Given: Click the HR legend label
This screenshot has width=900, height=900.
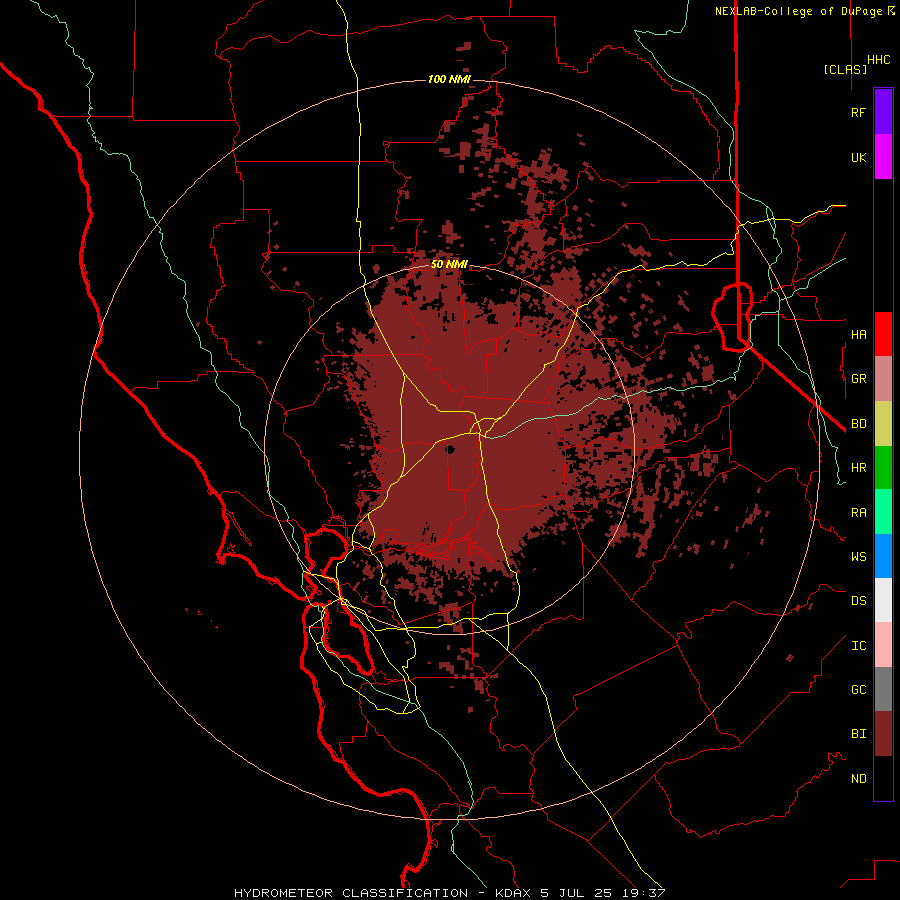Looking at the screenshot, I should coord(858,468).
